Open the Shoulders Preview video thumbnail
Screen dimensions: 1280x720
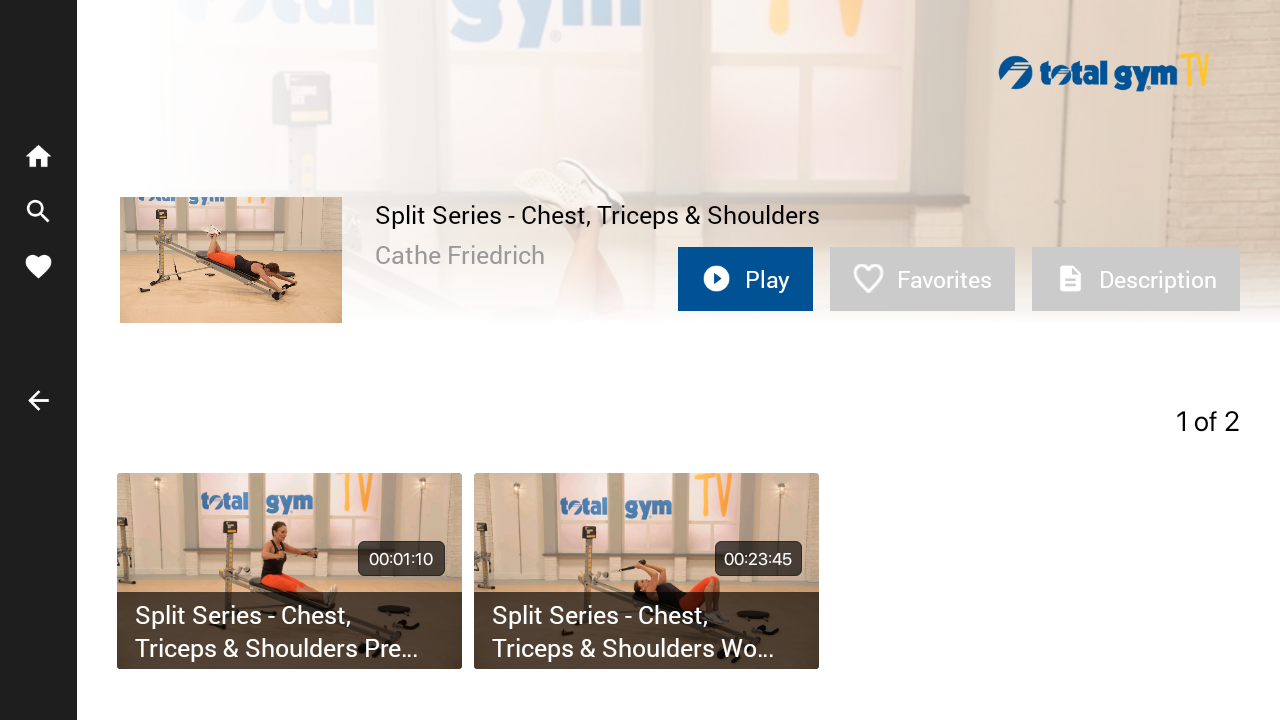pyautogui.click(x=289, y=571)
